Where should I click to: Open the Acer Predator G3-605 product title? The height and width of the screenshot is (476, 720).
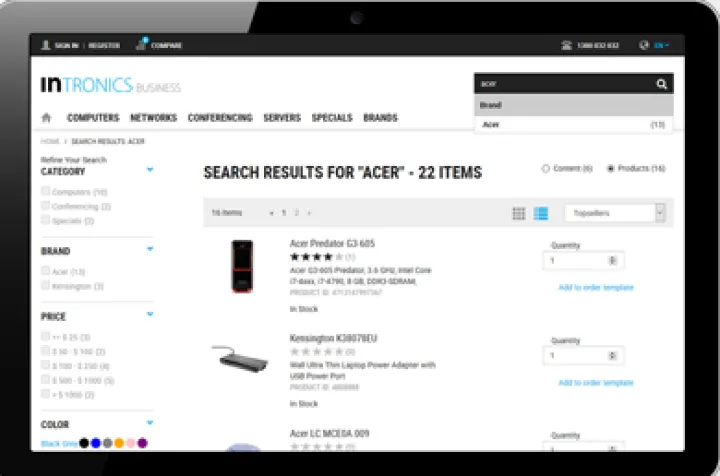332,243
